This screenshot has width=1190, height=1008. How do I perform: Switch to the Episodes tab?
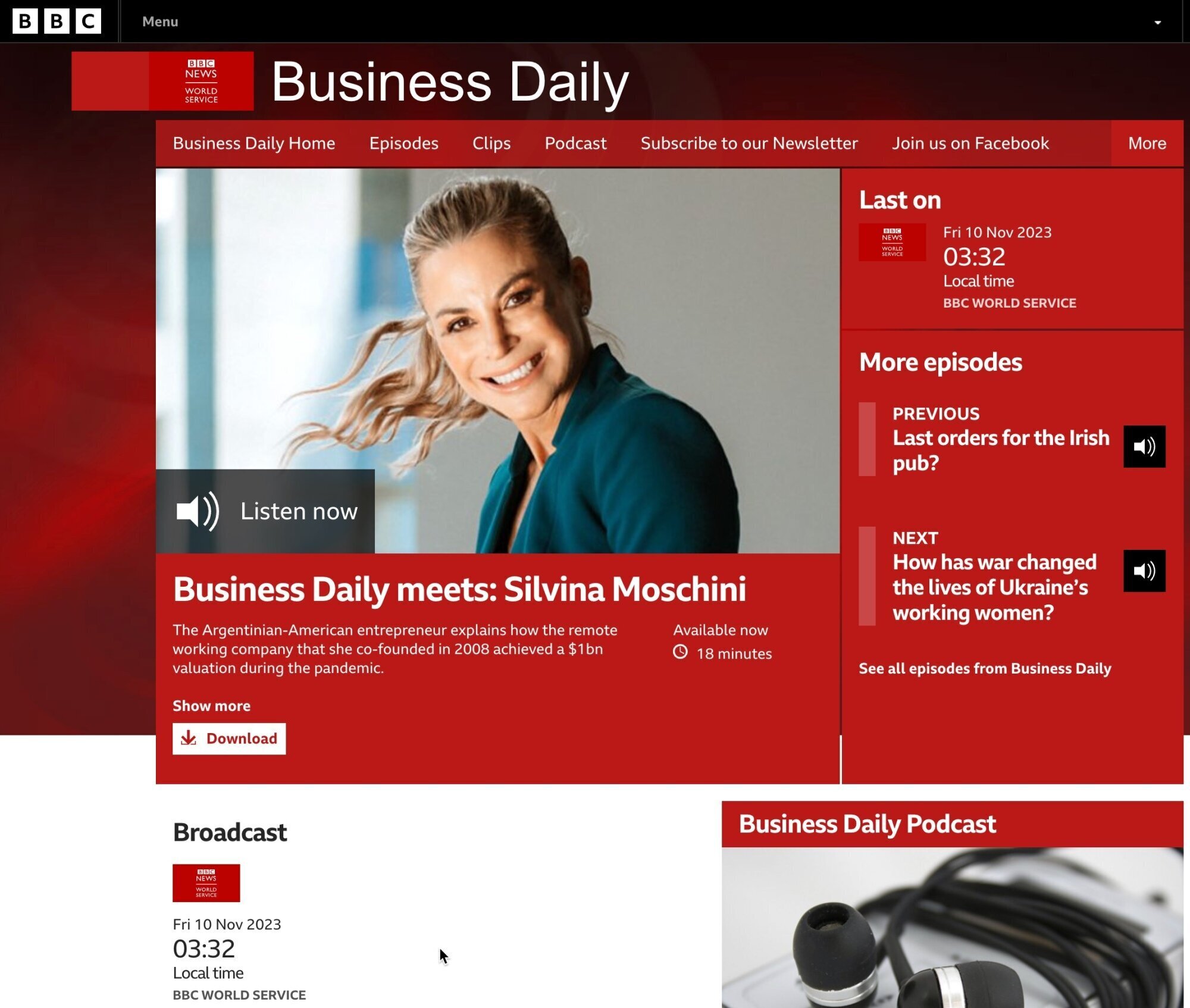pyautogui.click(x=403, y=143)
